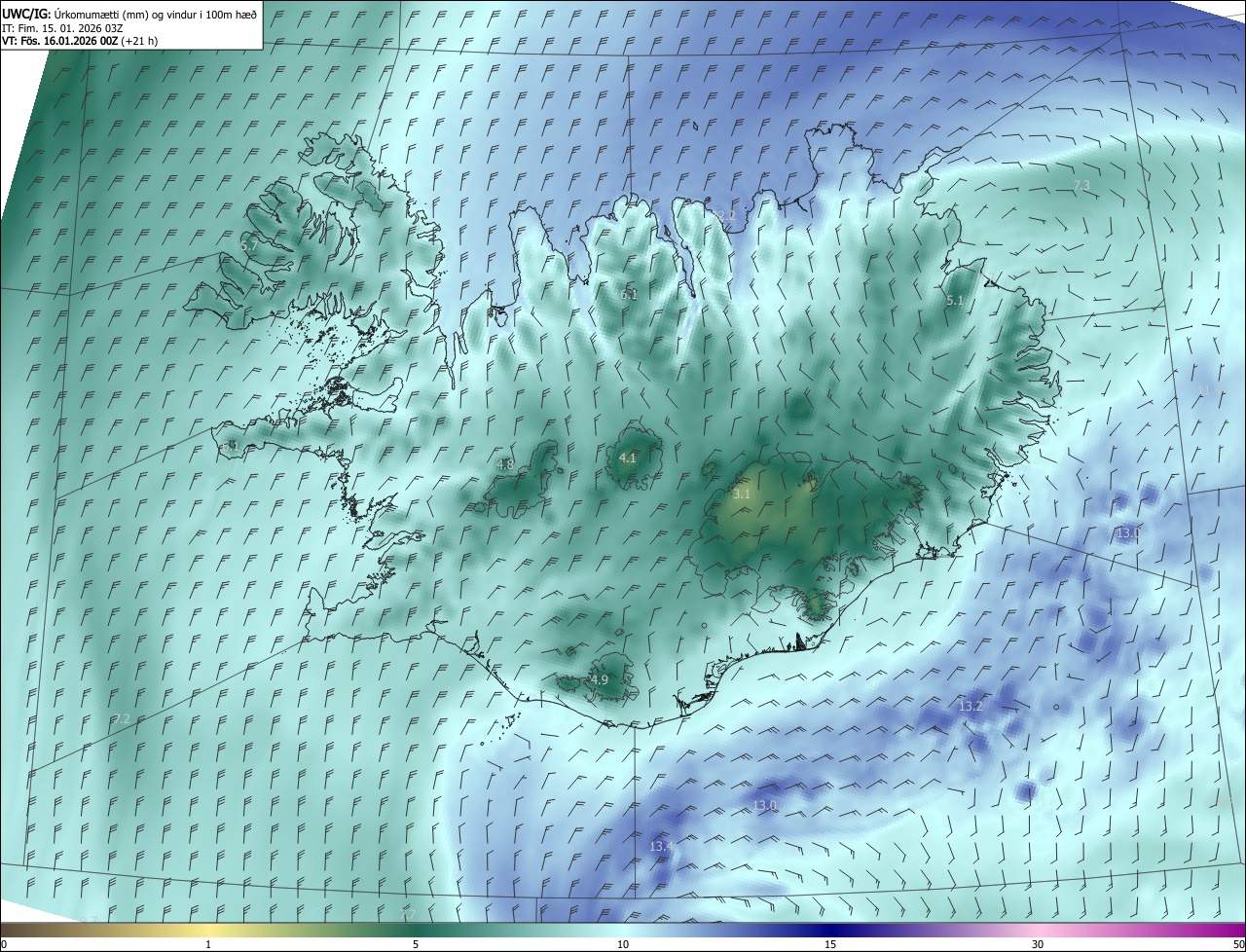Click the 12.2 value on the north coast

coord(724,216)
